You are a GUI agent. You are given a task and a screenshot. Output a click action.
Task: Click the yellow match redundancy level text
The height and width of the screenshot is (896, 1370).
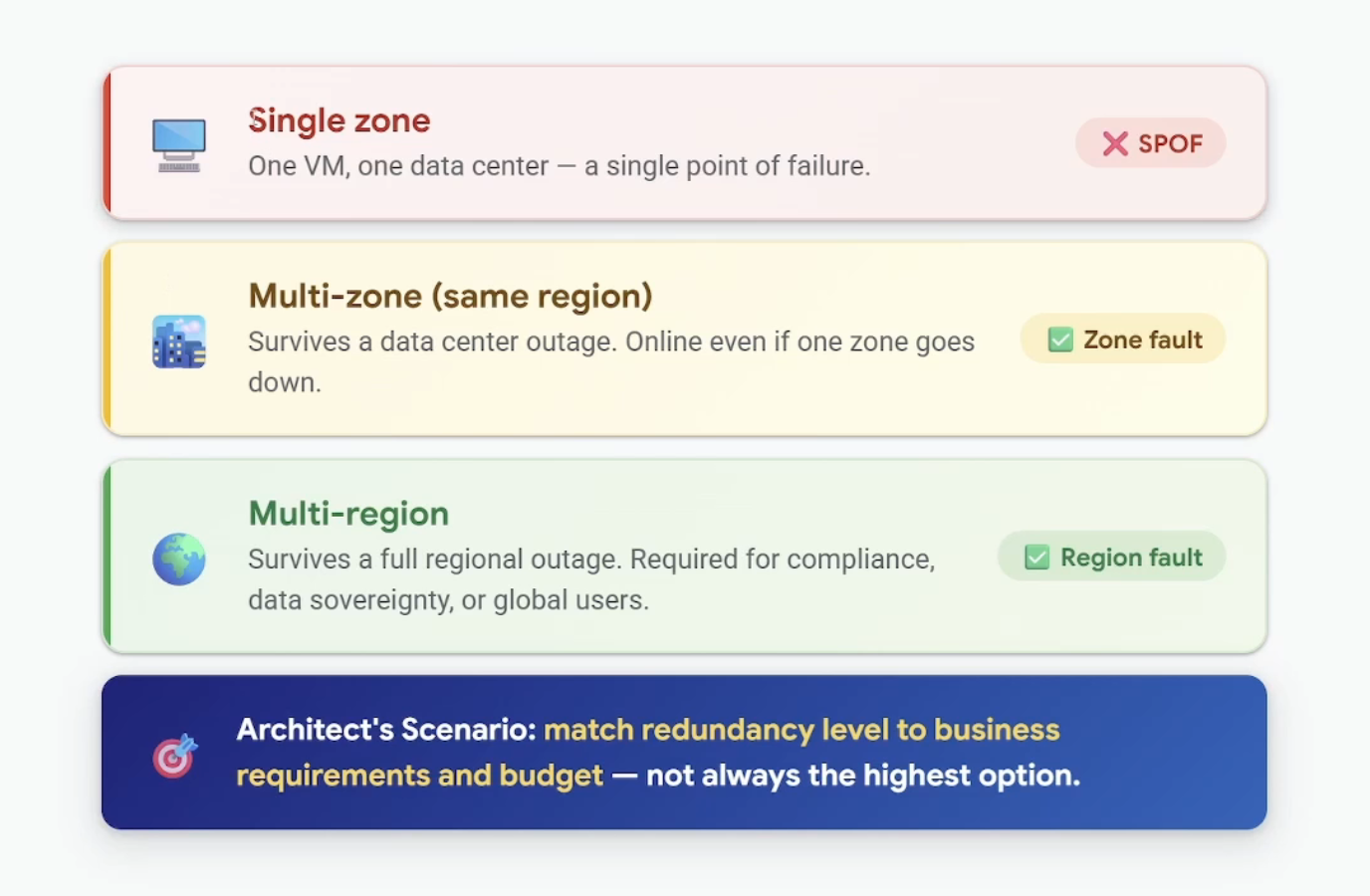[648, 753]
